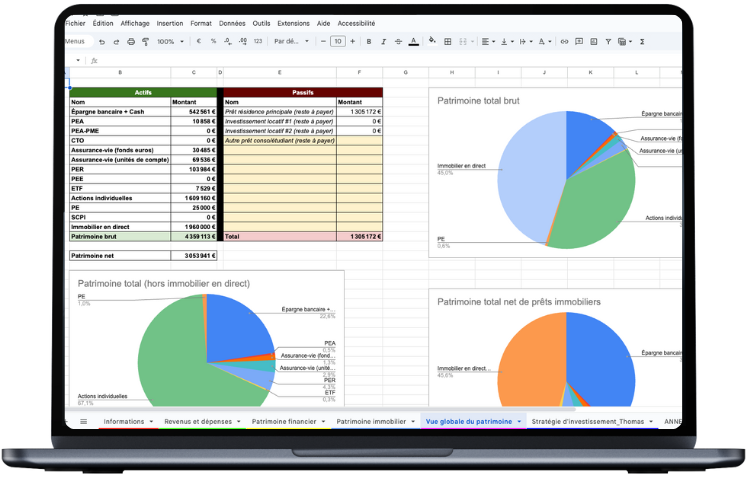Open the text rotation dropdown
This screenshot has height=477, width=747.
(545, 41)
